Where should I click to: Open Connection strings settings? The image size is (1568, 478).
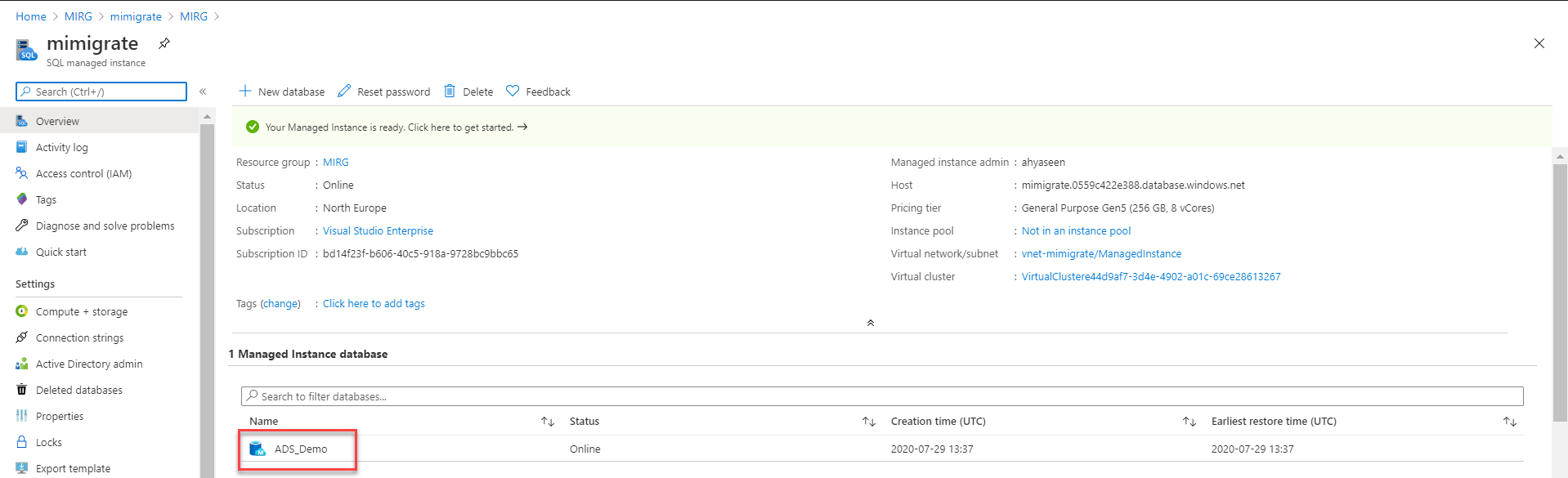point(79,337)
